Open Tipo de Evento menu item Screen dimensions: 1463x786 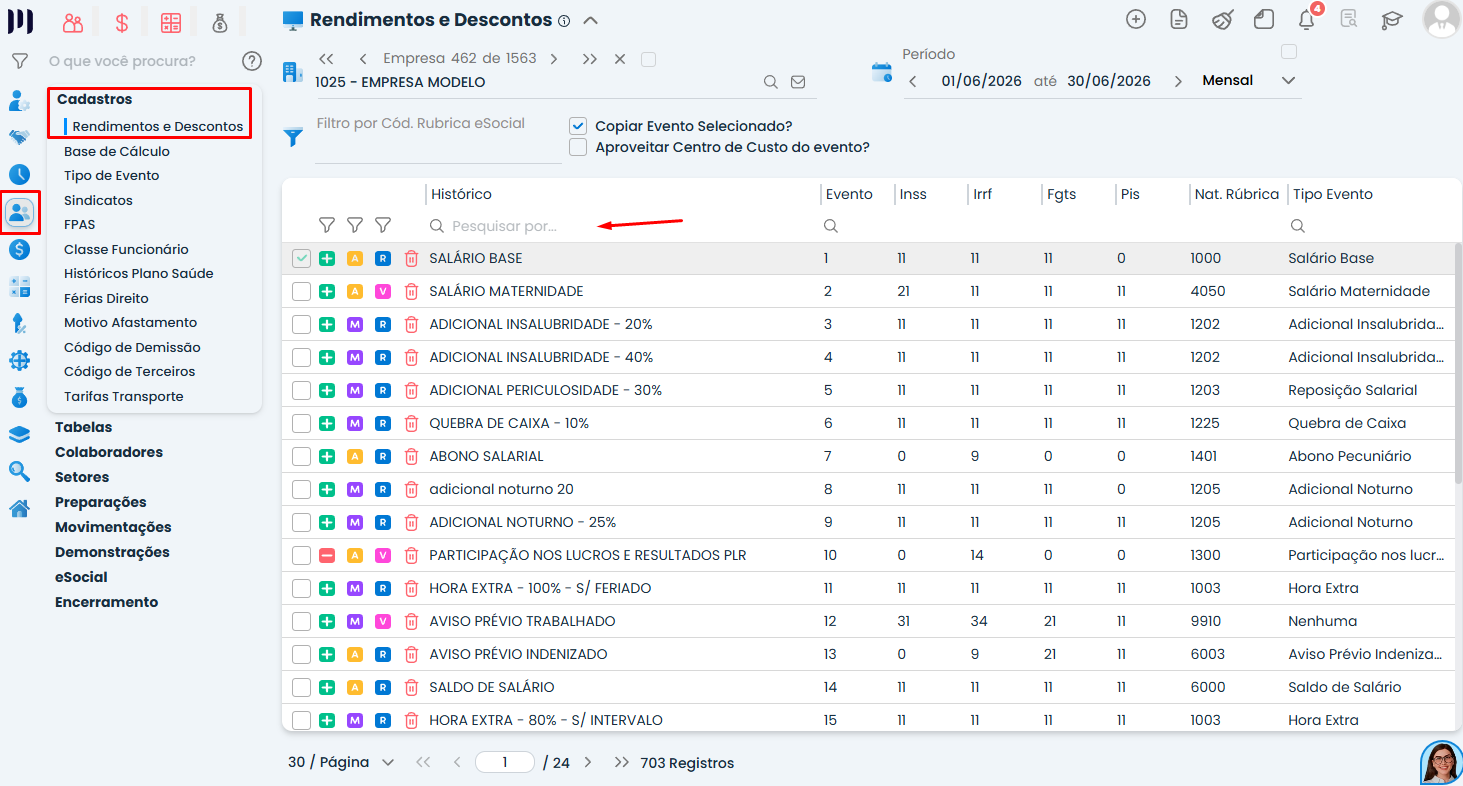[x=112, y=175]
